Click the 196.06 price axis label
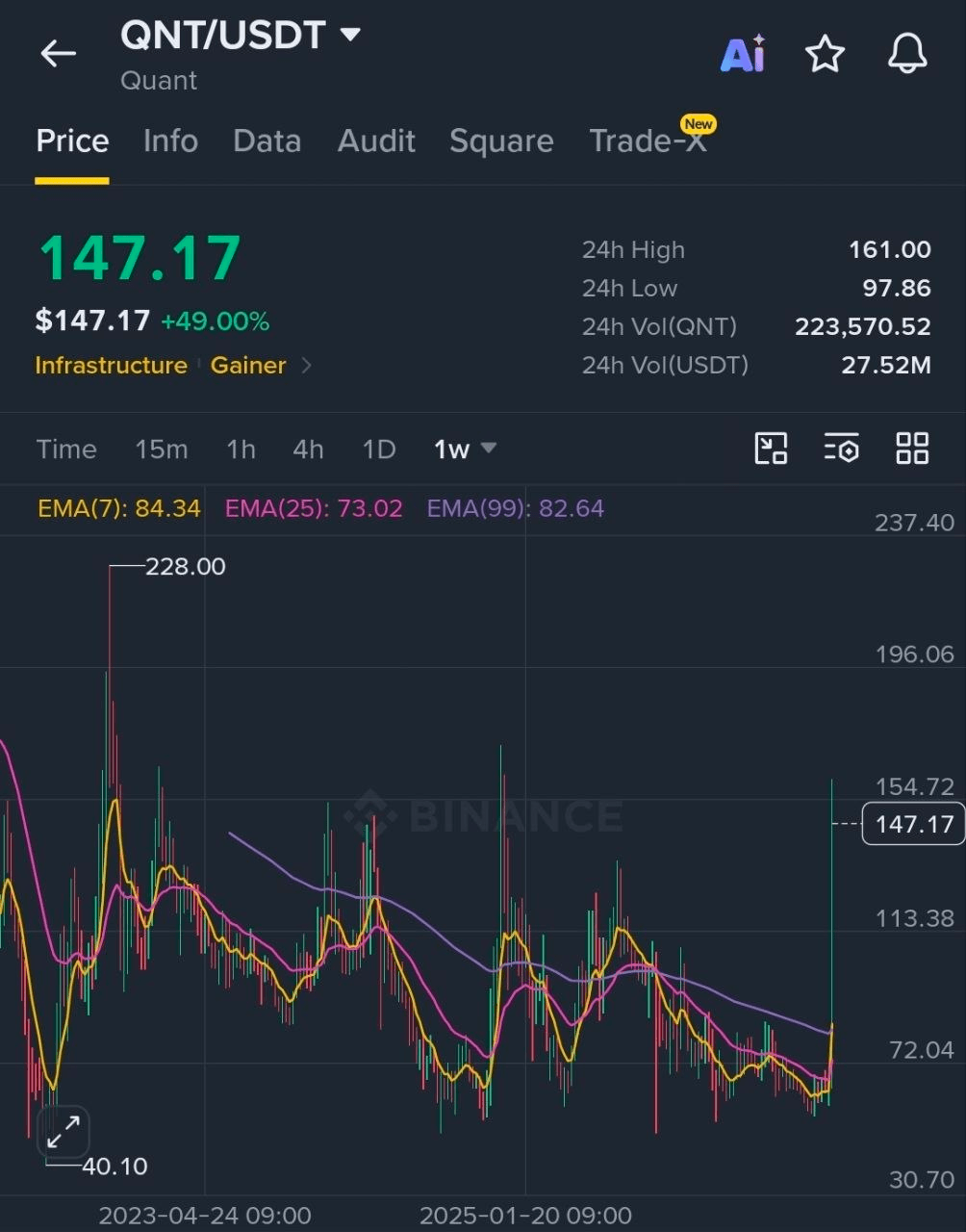This screenshot has width=966, height=1232. point(914,654)
